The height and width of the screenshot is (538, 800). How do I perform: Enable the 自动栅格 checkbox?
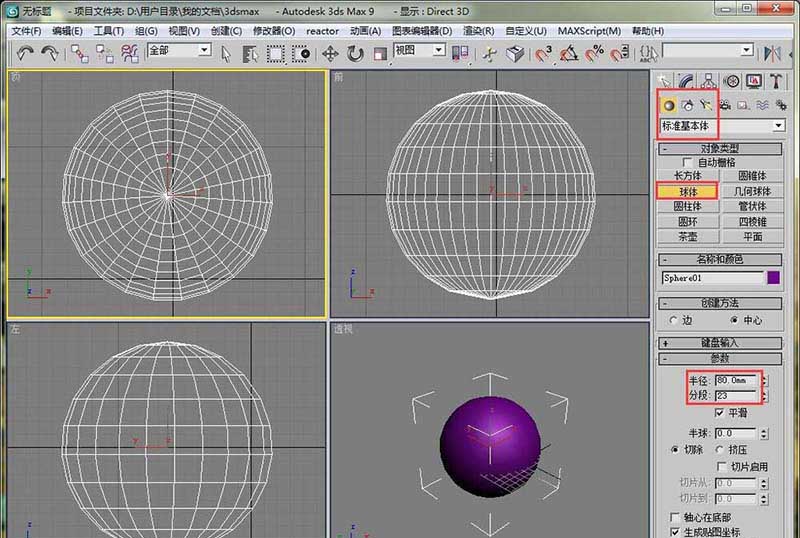tap(686, 162)
